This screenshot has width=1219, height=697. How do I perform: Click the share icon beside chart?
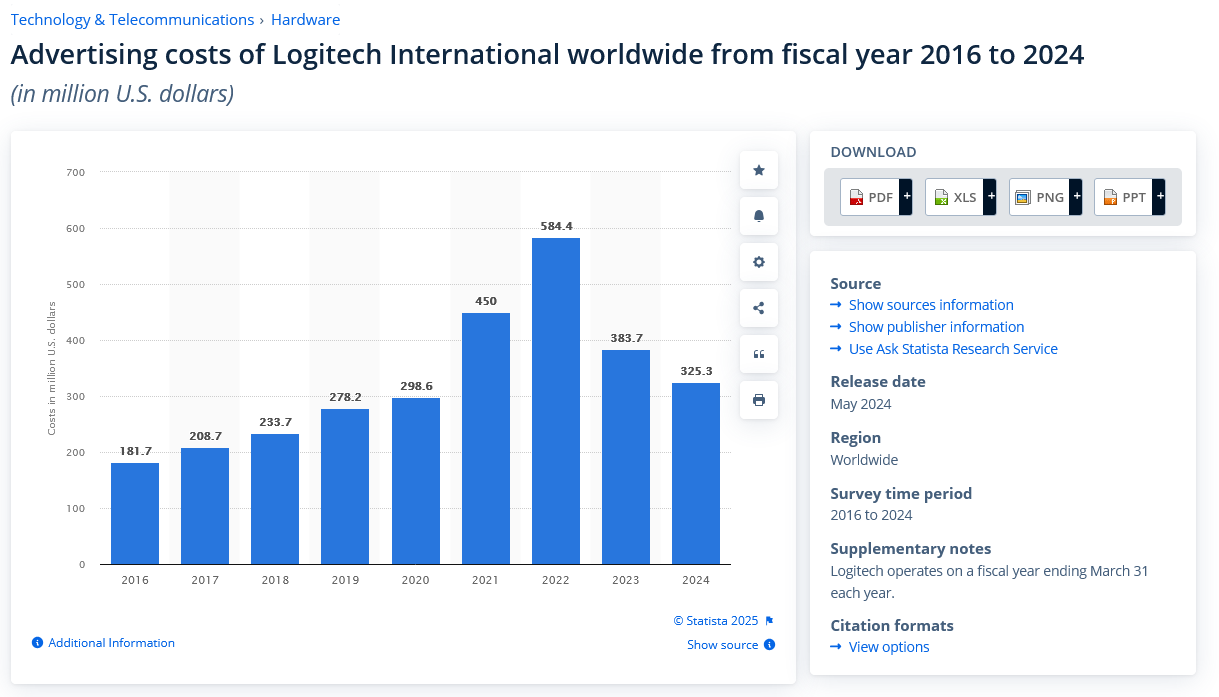(x=759, y=308)
